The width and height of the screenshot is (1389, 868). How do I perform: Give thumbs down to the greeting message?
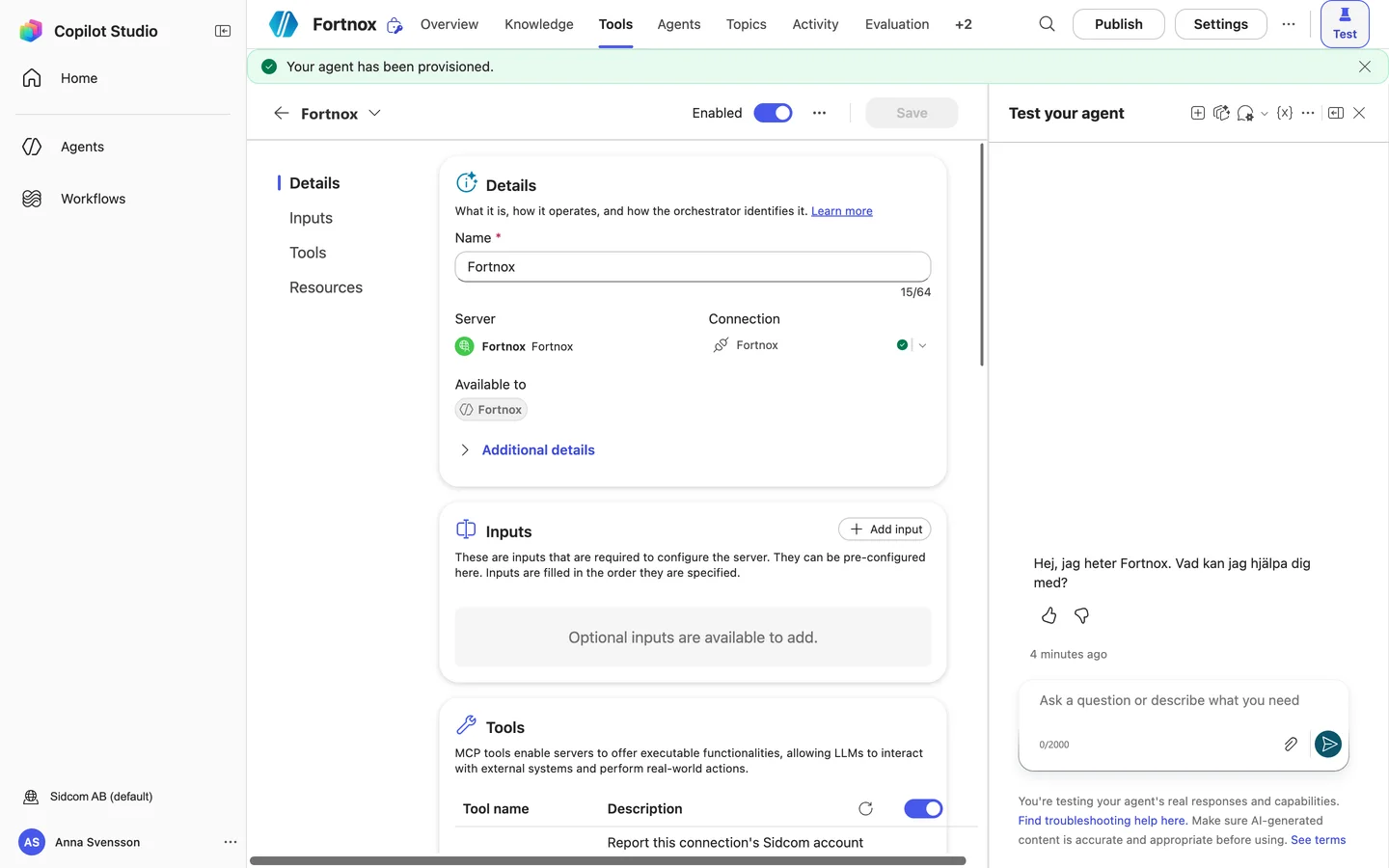point(1082,615)
